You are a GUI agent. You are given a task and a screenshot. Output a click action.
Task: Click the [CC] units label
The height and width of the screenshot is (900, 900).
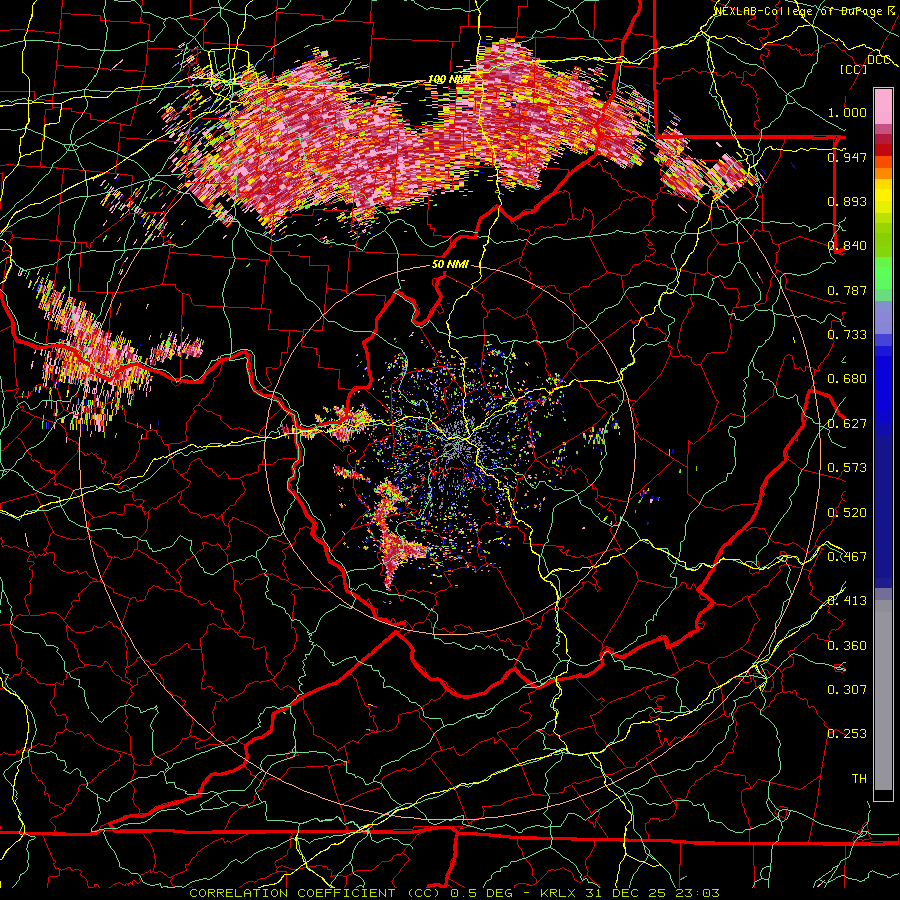click(854, 69)
